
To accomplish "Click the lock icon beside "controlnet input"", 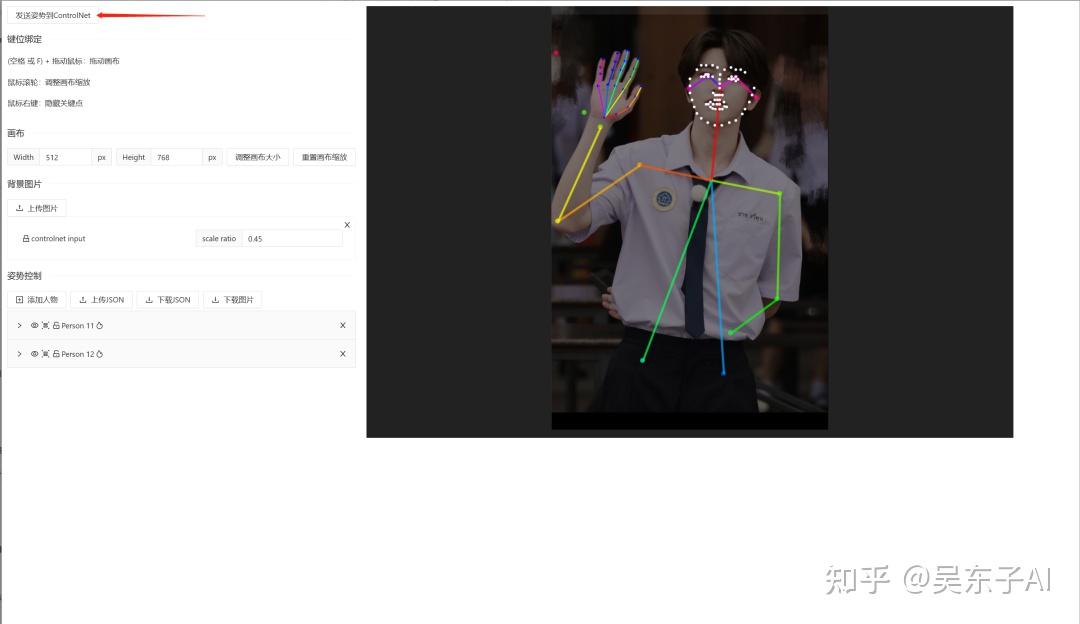I will [x=25, y=238].
